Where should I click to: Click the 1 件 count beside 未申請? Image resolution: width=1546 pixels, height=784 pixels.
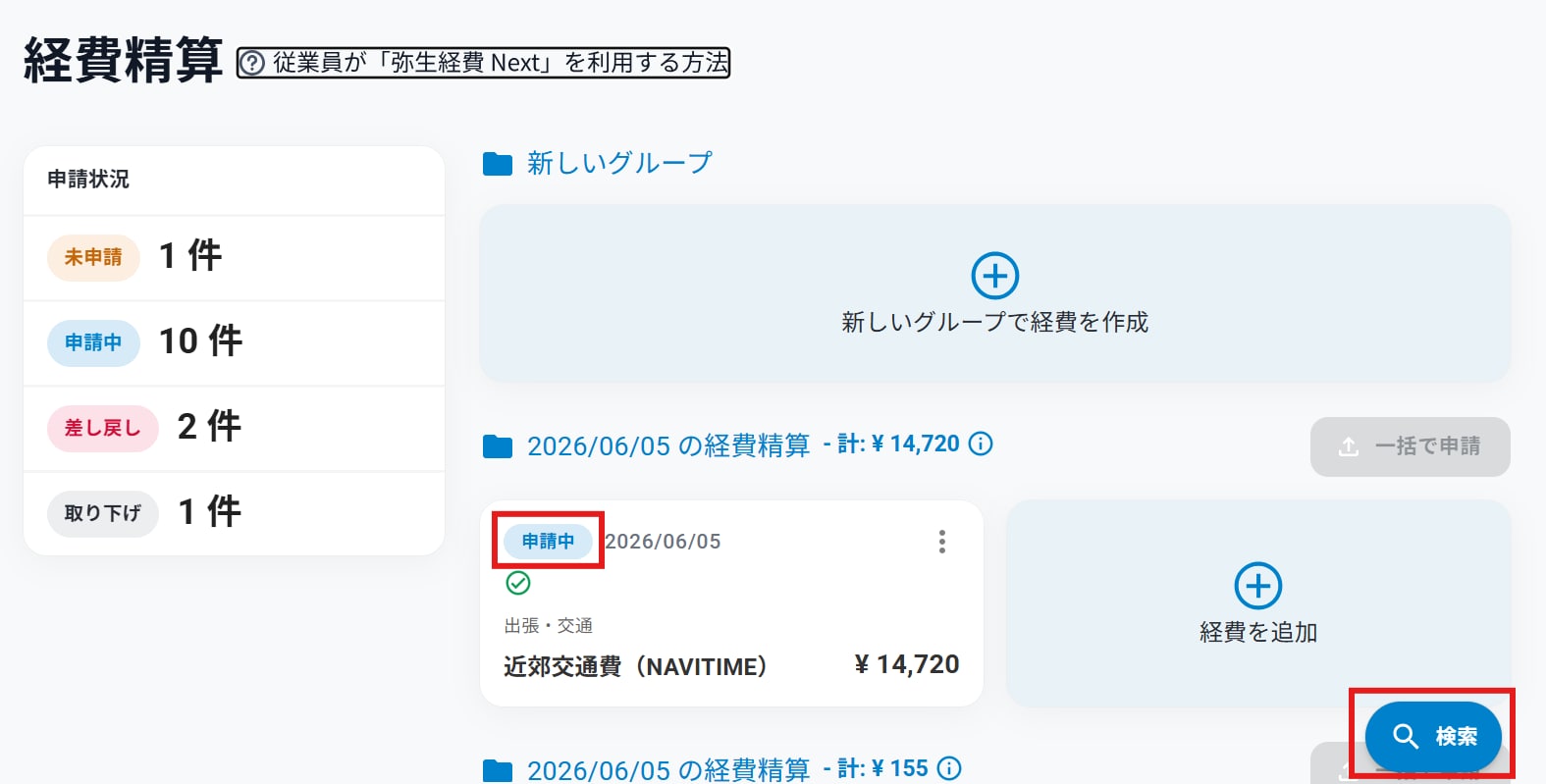[190, 256]
